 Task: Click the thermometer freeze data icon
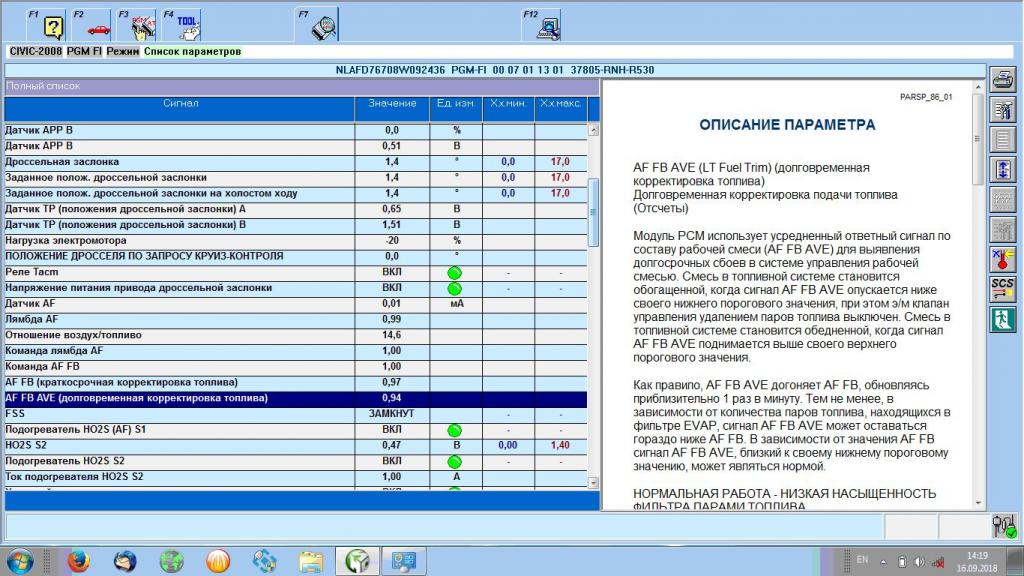click(x=1002, y=259)
